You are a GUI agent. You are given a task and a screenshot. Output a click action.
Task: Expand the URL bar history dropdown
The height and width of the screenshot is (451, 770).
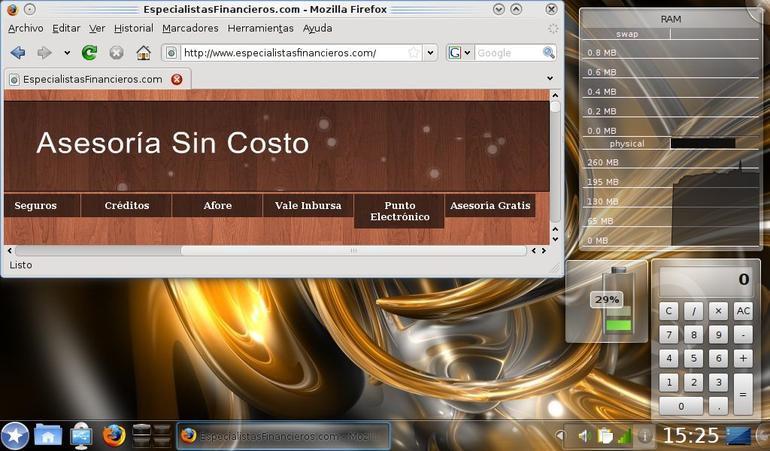click(430, 53)
